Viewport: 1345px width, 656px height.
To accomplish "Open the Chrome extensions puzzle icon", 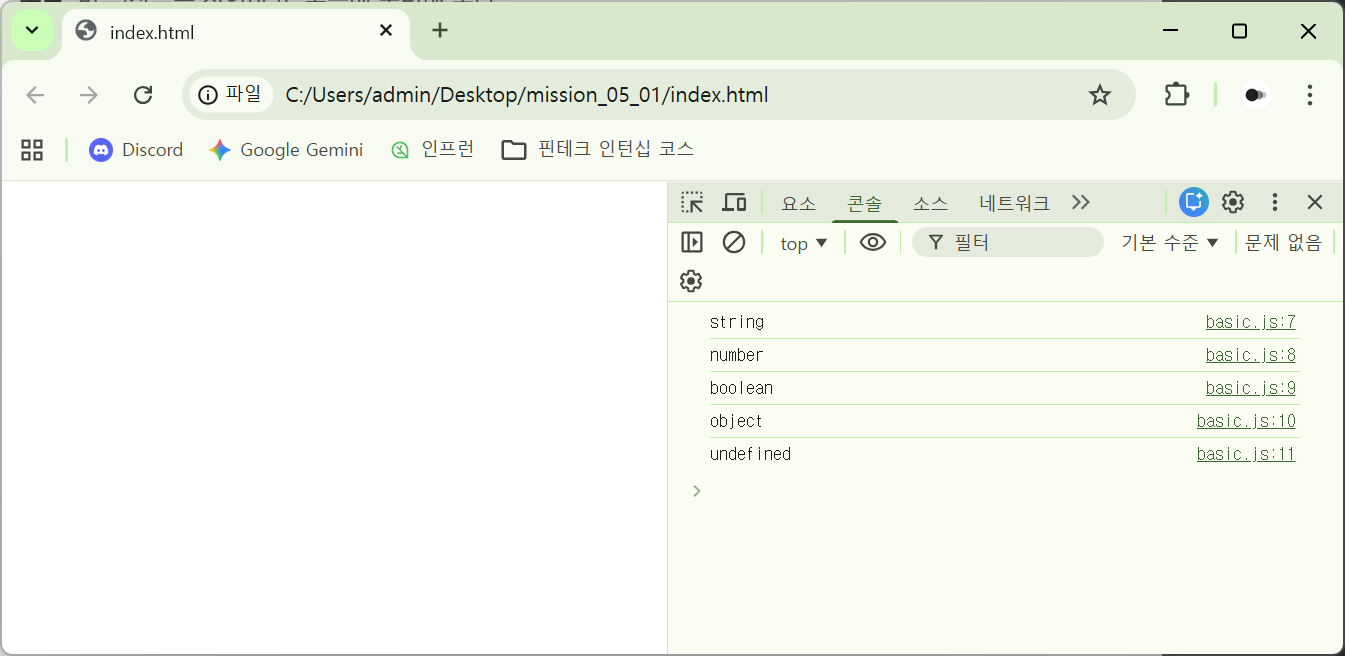I will (x=1177, y=95).
